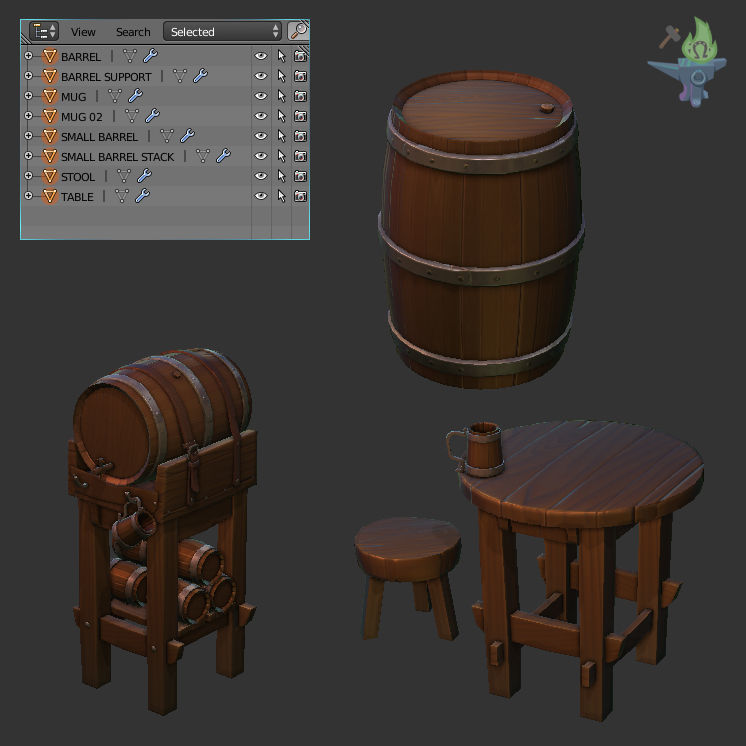Toggle renderability of SMALL BARREL
Image resolution: width=746 pixels, height=746 pixels.
(300, 136)
